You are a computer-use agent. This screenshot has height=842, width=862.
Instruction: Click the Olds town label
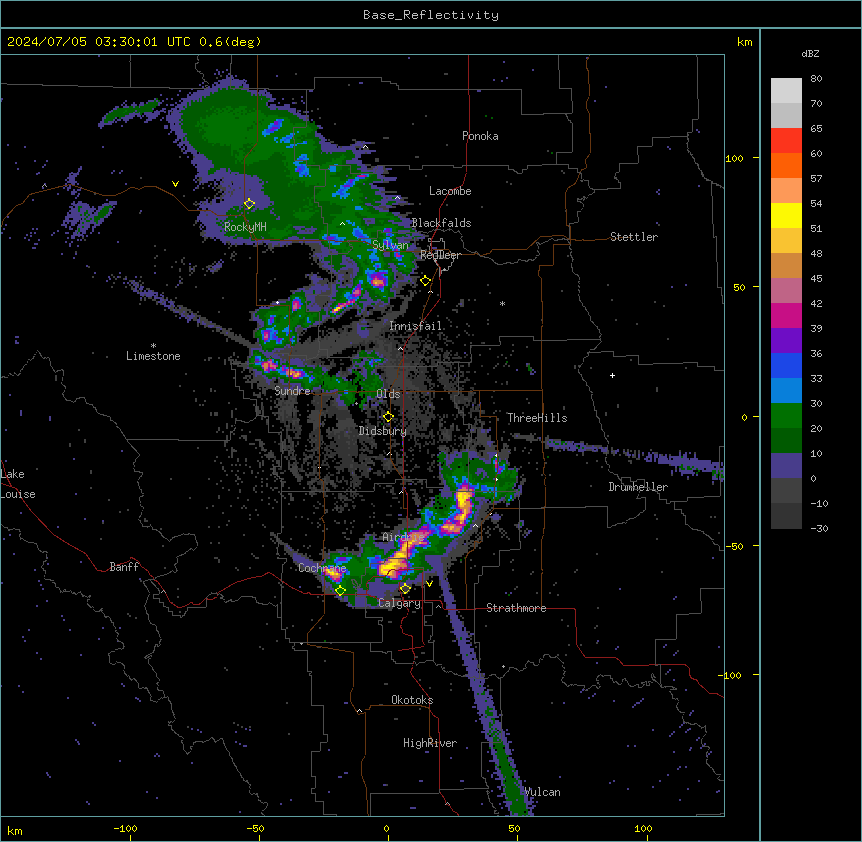pos(388,394)
